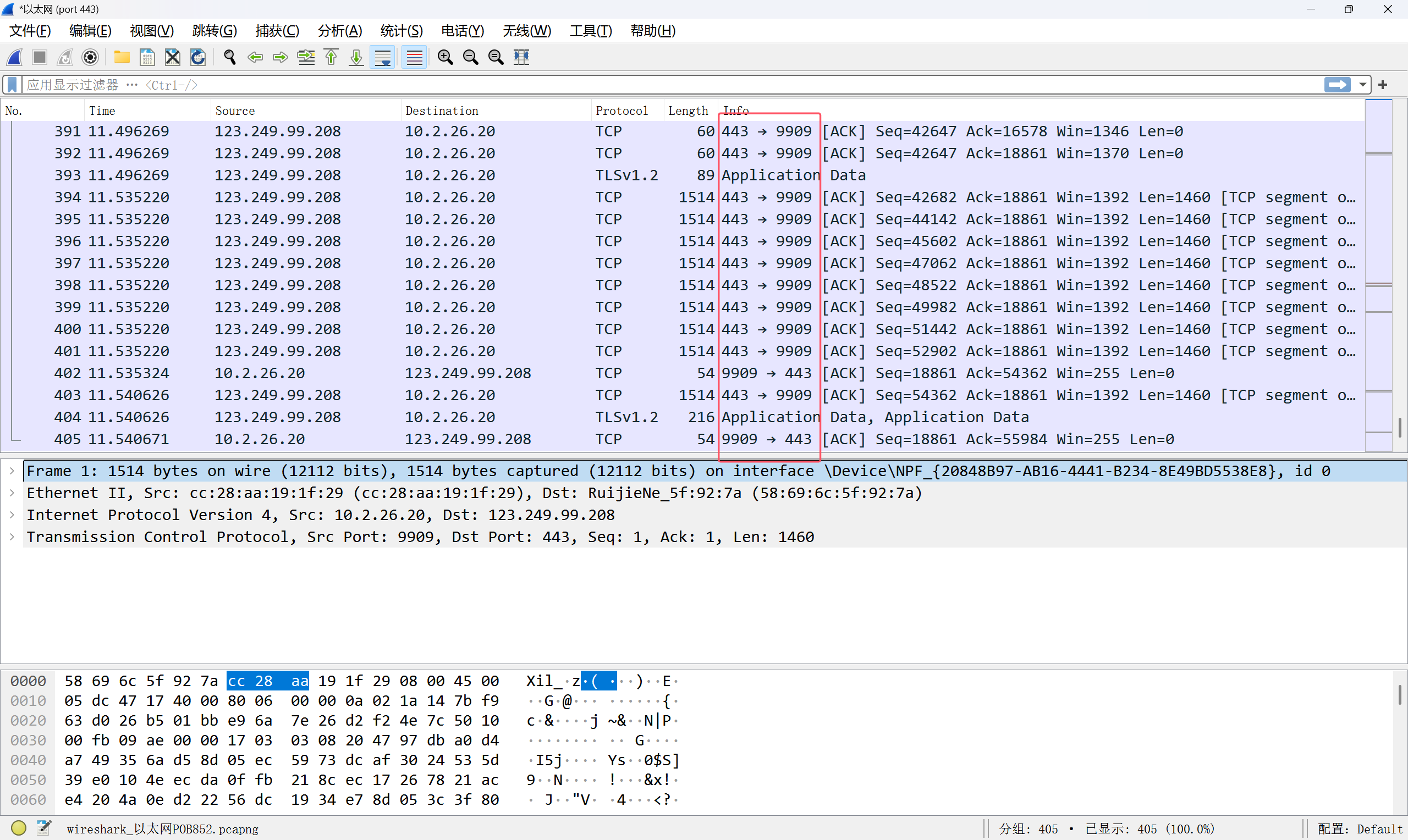The width and height of the screenshot is (1408, 840).
Task: Go to the first packet arrow icon
Action: point(331,57)
